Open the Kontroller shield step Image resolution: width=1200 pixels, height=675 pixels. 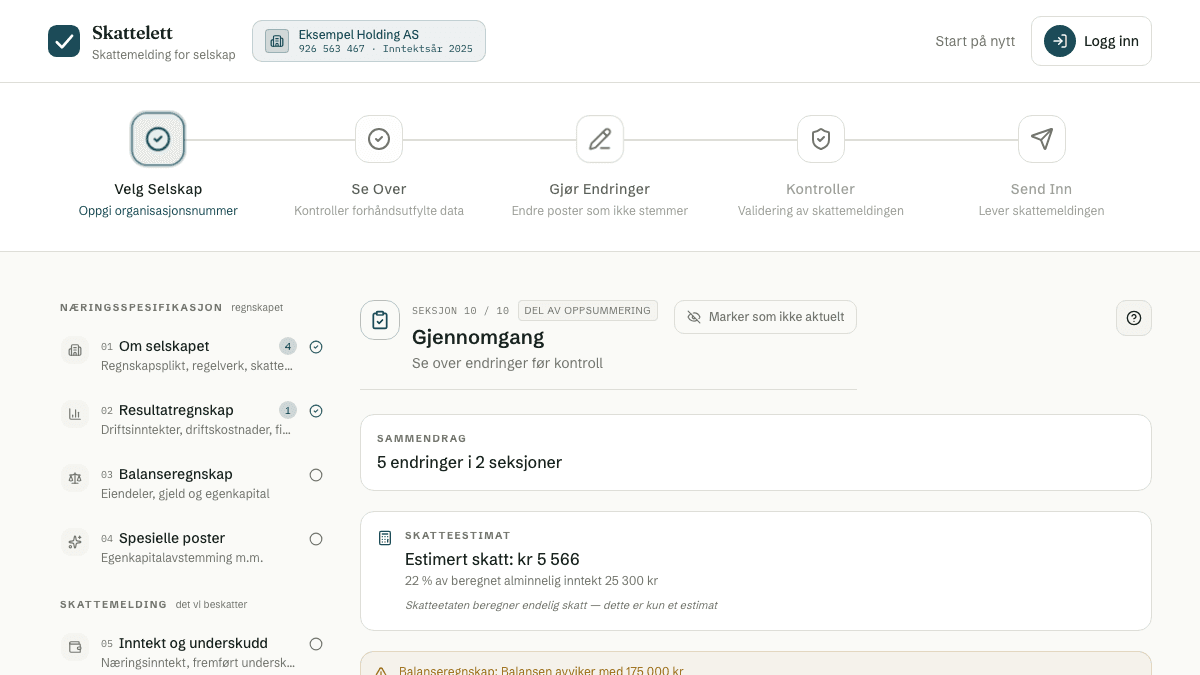pyautogui.click(x=821, y=139)
